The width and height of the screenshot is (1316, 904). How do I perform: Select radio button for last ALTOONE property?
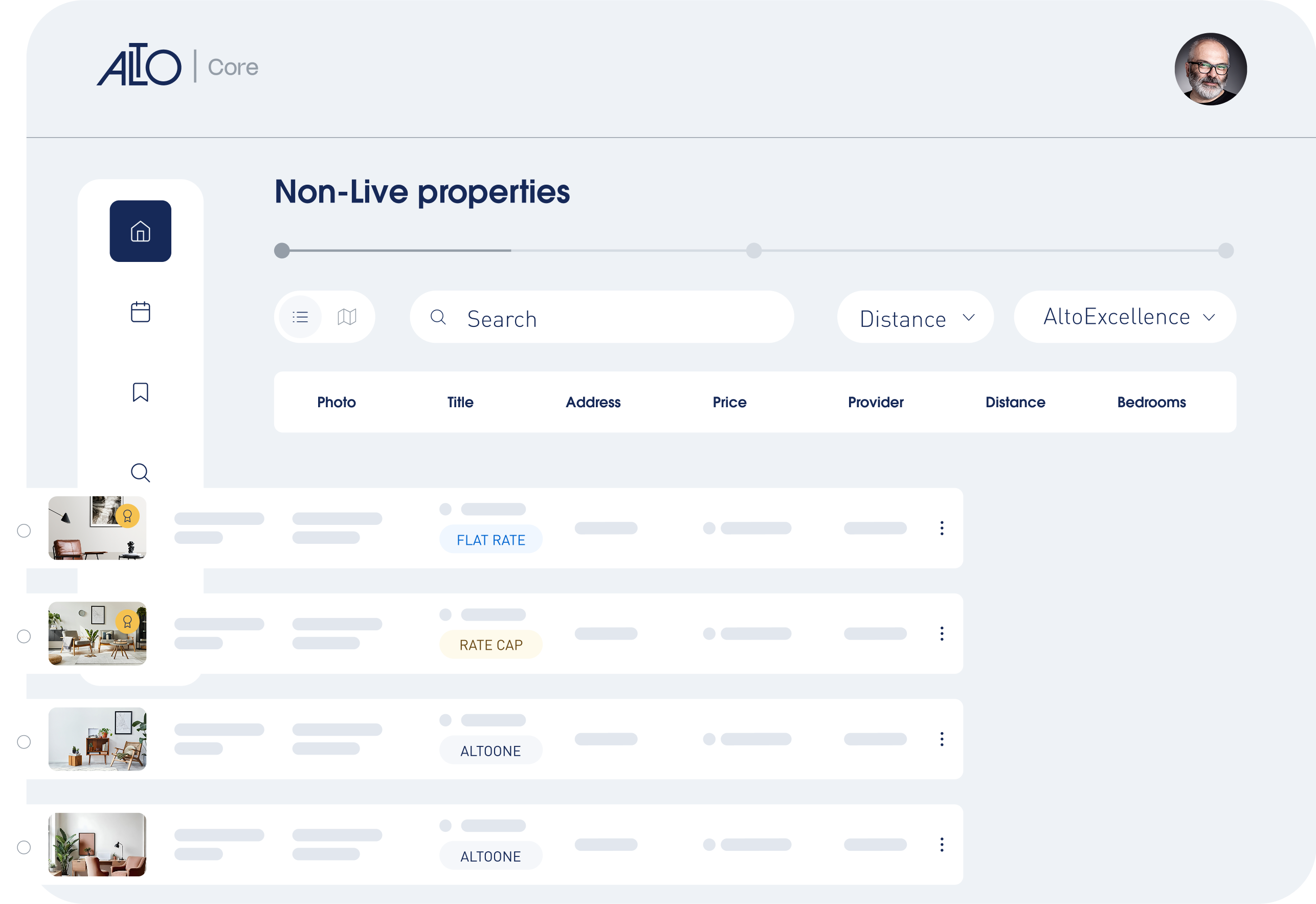click(x=24, y=847)
